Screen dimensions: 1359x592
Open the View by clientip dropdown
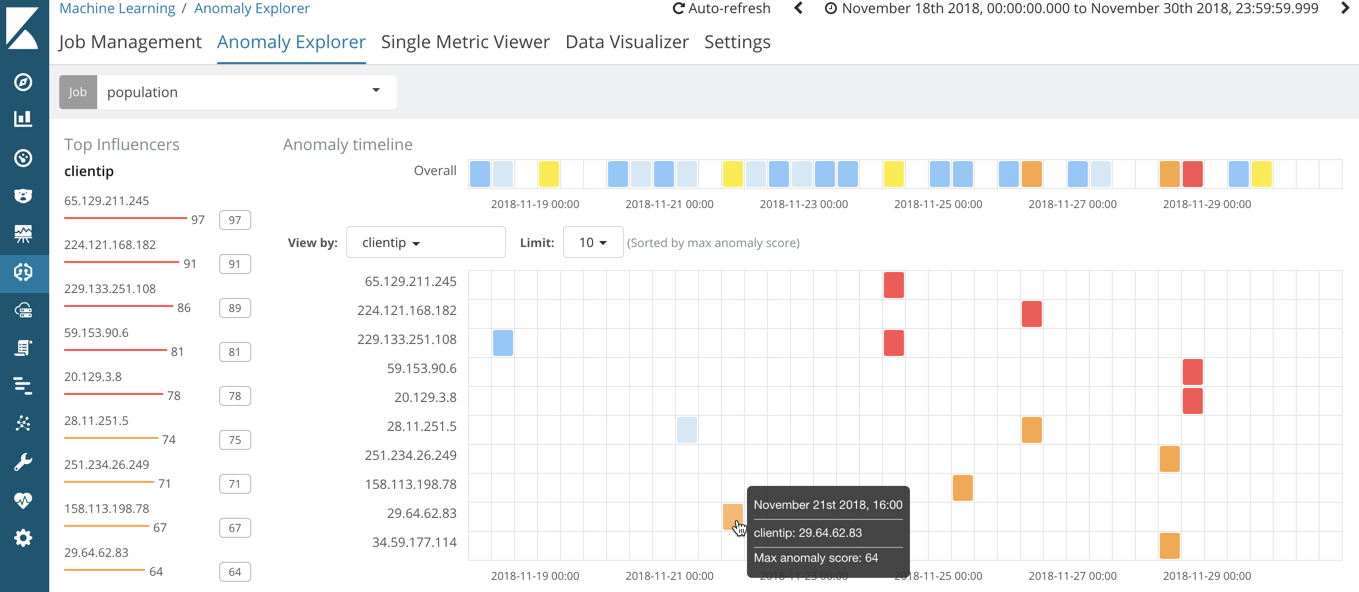click(425, 243)
